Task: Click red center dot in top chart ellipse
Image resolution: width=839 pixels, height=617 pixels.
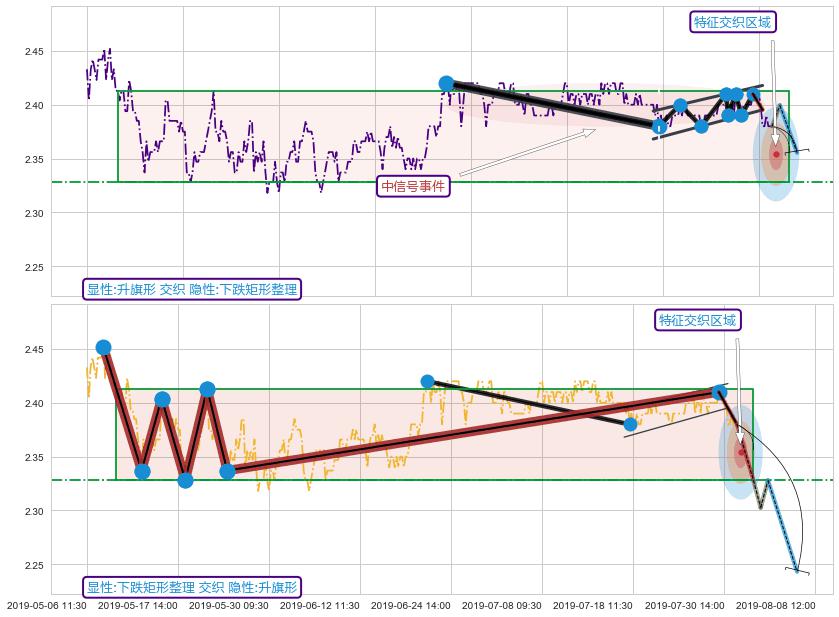Action: 775,154
